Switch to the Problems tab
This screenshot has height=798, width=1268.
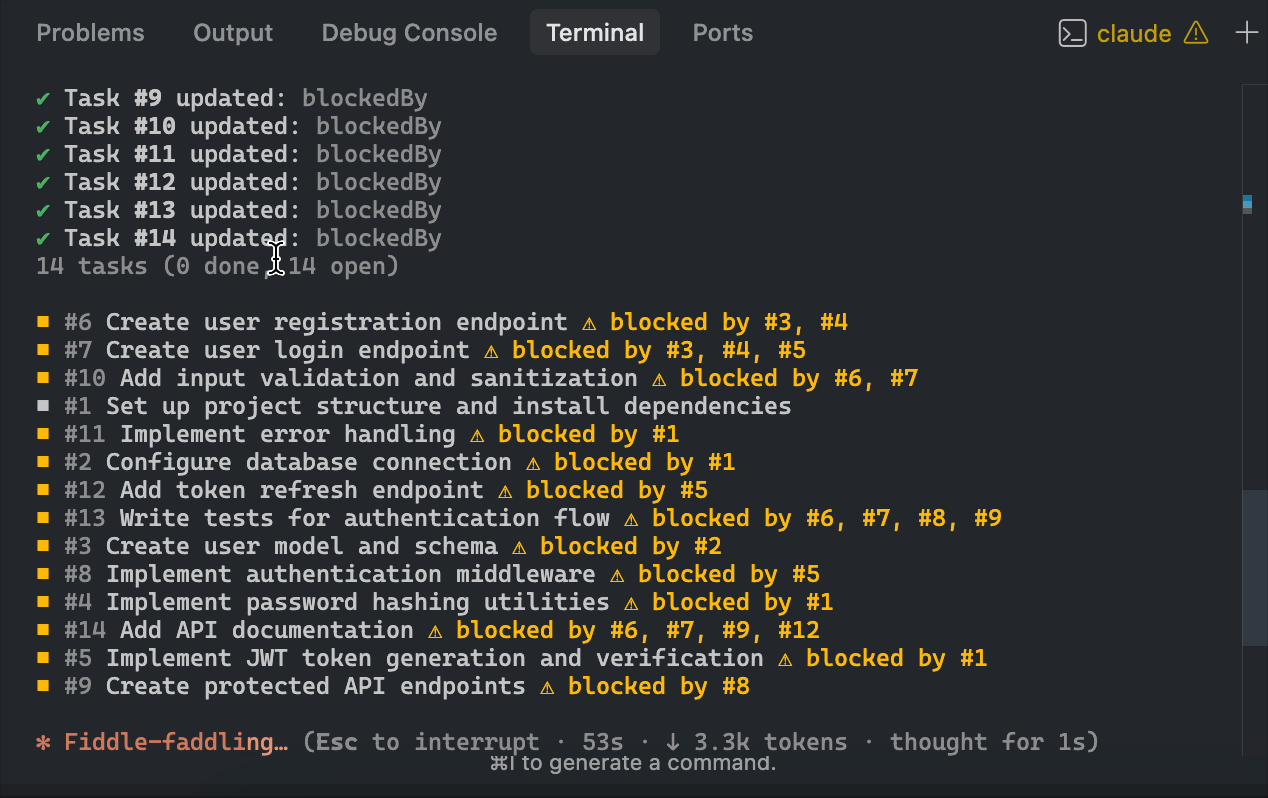[90, 33]
